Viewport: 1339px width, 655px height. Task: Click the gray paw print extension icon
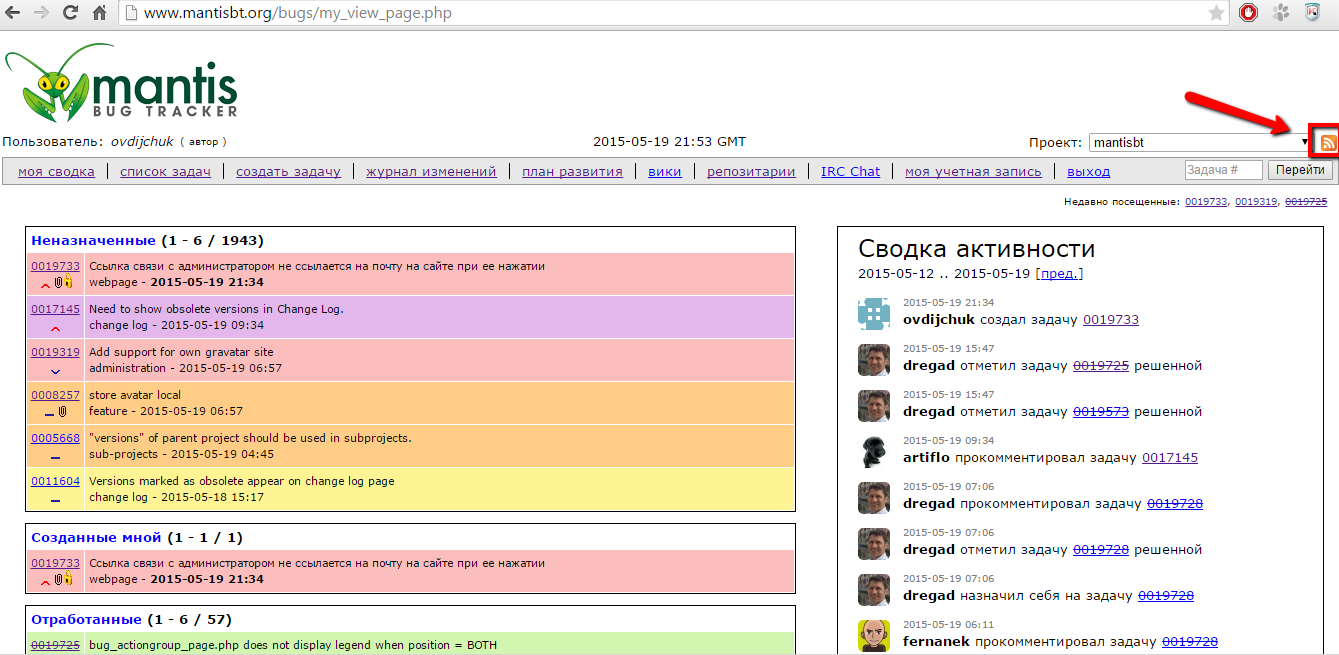1281,13
